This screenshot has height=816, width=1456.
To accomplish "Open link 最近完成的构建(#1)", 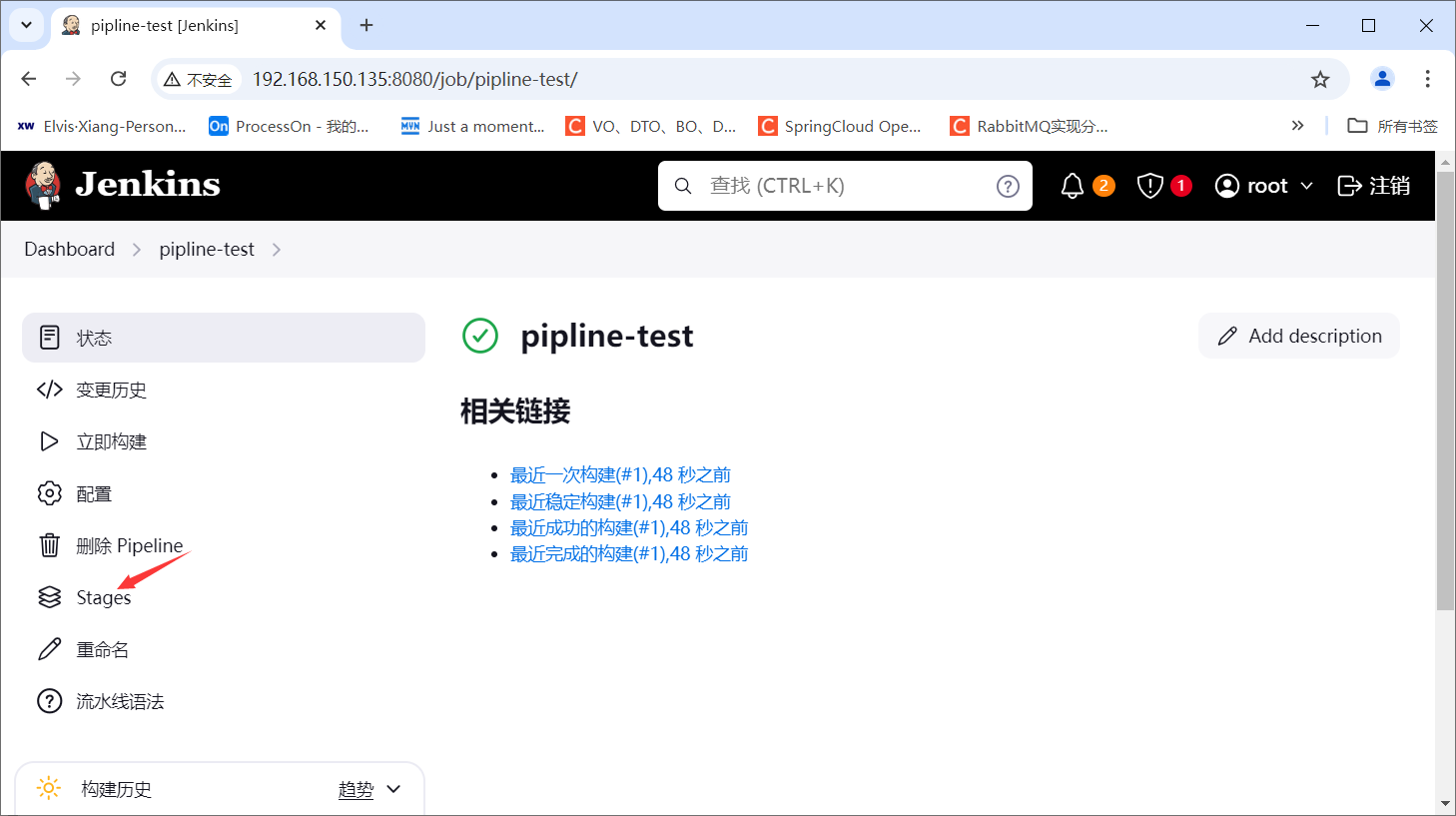I will pyautogui.click(x=629, y=553).
